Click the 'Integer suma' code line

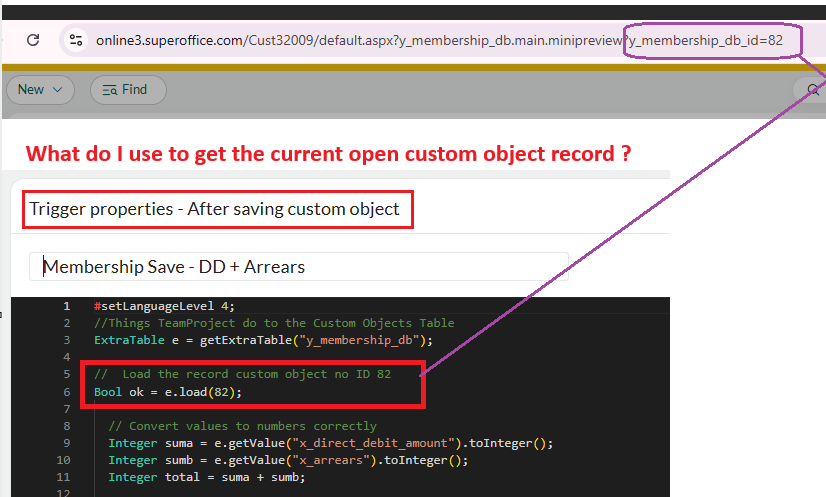(x=330, y=443)
